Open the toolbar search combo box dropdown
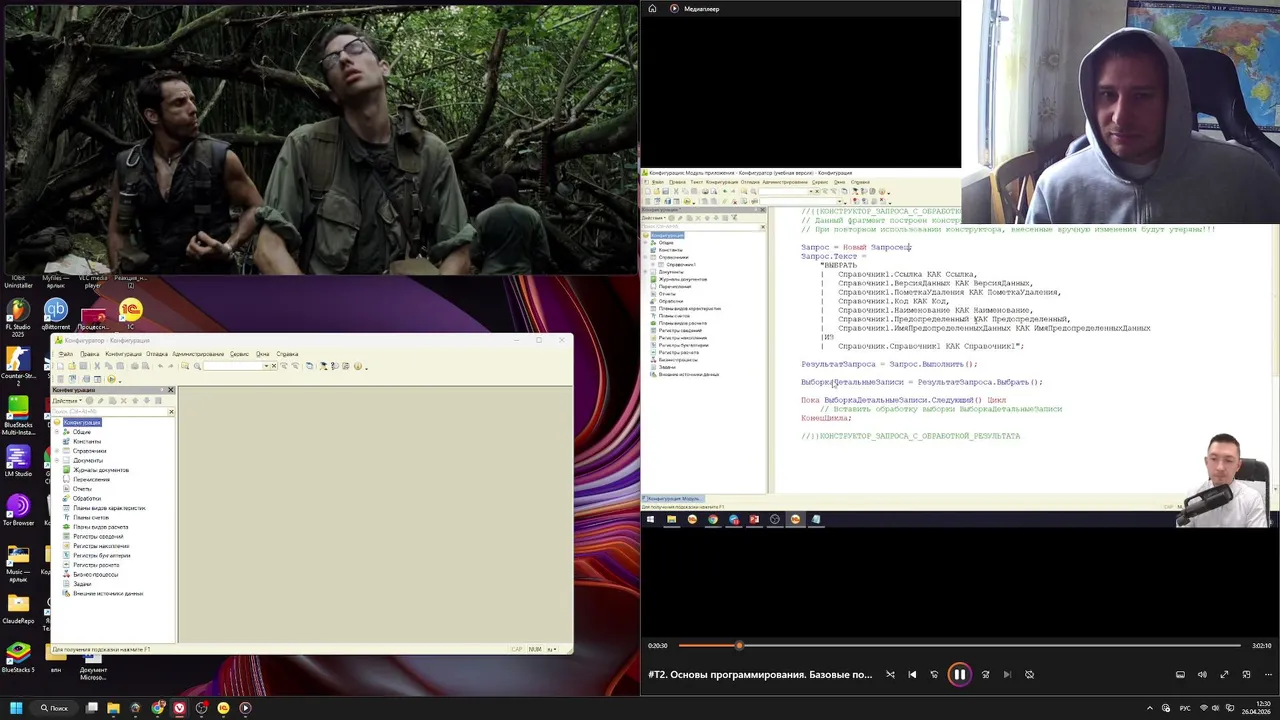Screen dimensions: 1280x720 pyautogui.click(x=267, y=366)
